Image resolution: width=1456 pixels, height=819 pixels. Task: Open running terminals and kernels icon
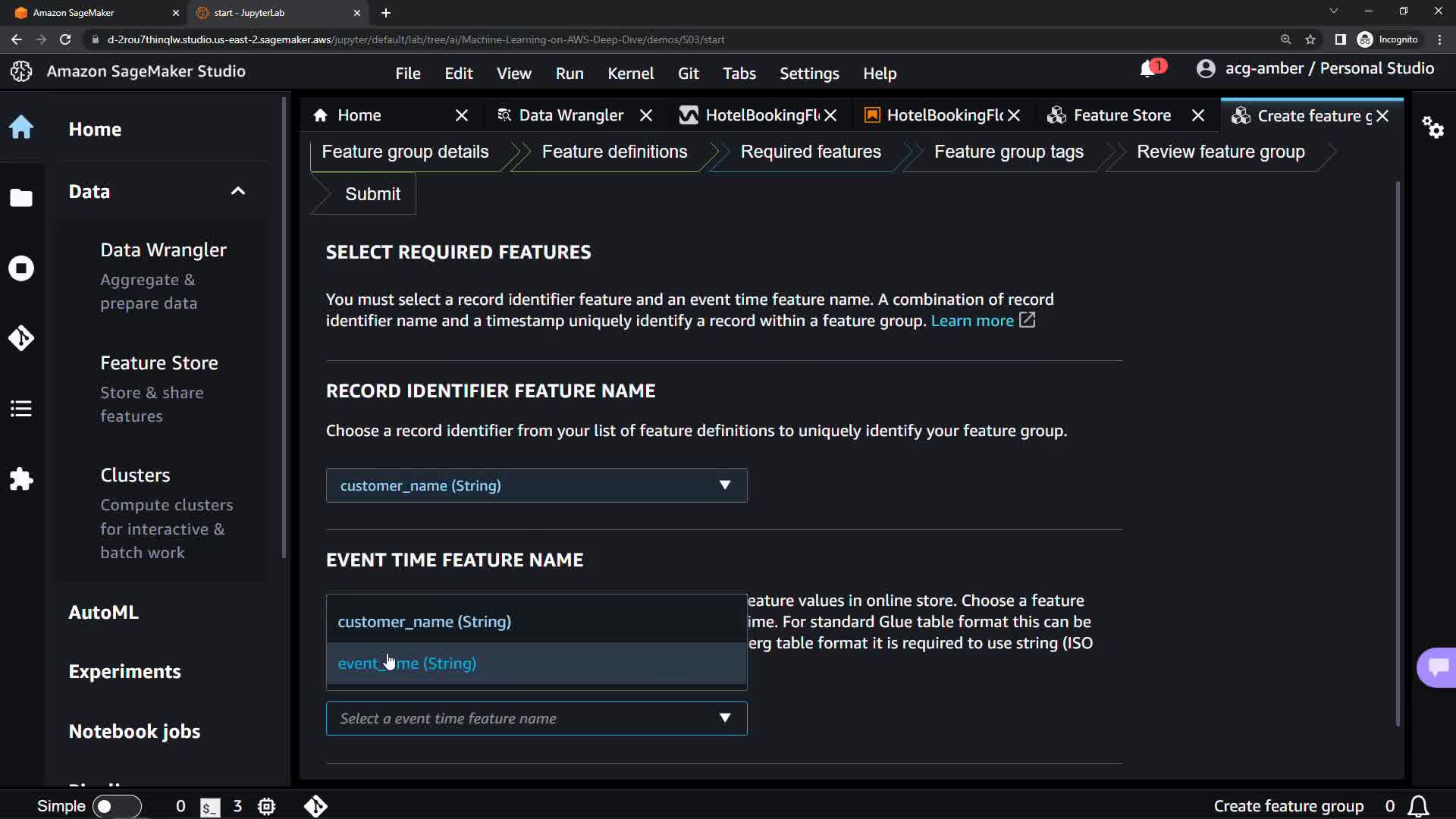coord(21,268)
